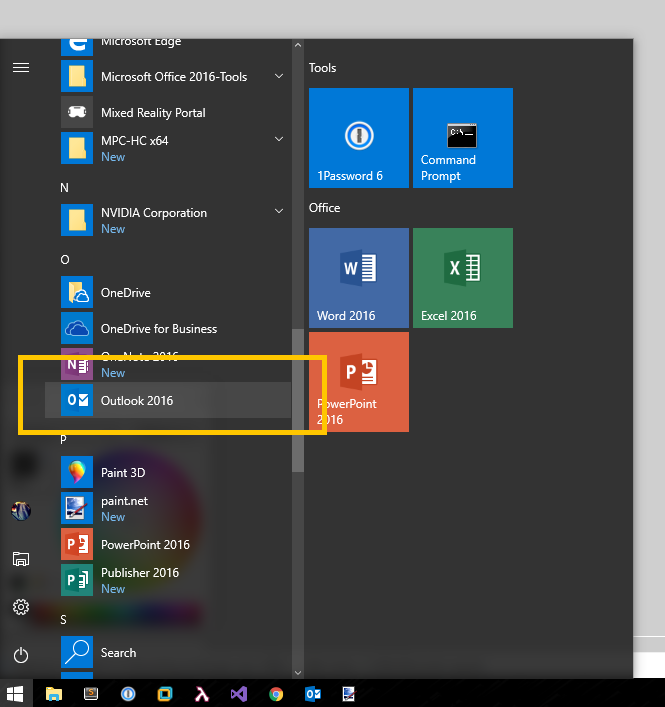Click the Power button icon
665x707 pixels.
coord(21,655)
